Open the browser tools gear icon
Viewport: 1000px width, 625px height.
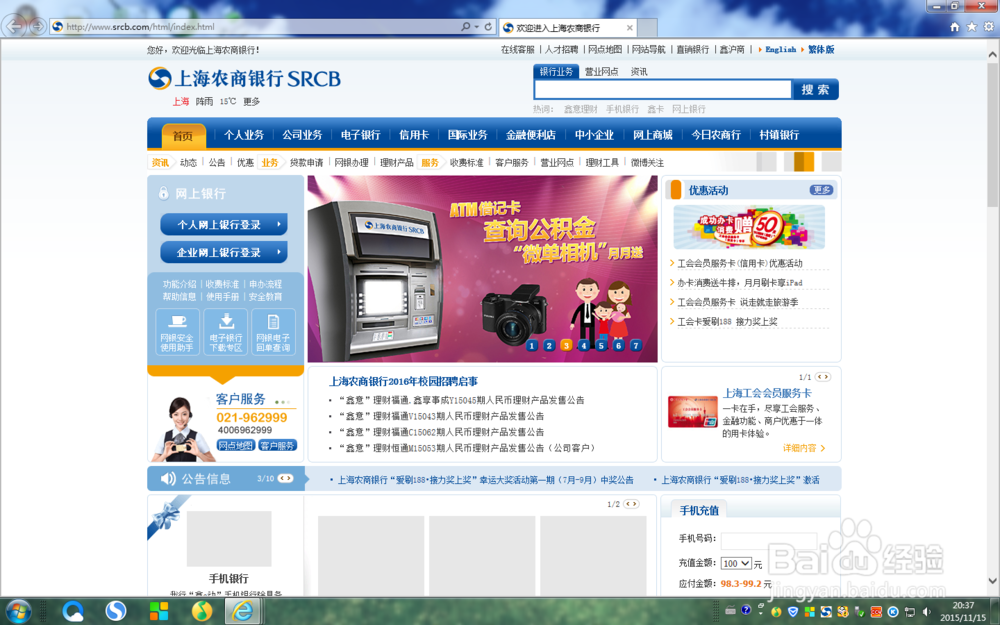click(989, 27)
